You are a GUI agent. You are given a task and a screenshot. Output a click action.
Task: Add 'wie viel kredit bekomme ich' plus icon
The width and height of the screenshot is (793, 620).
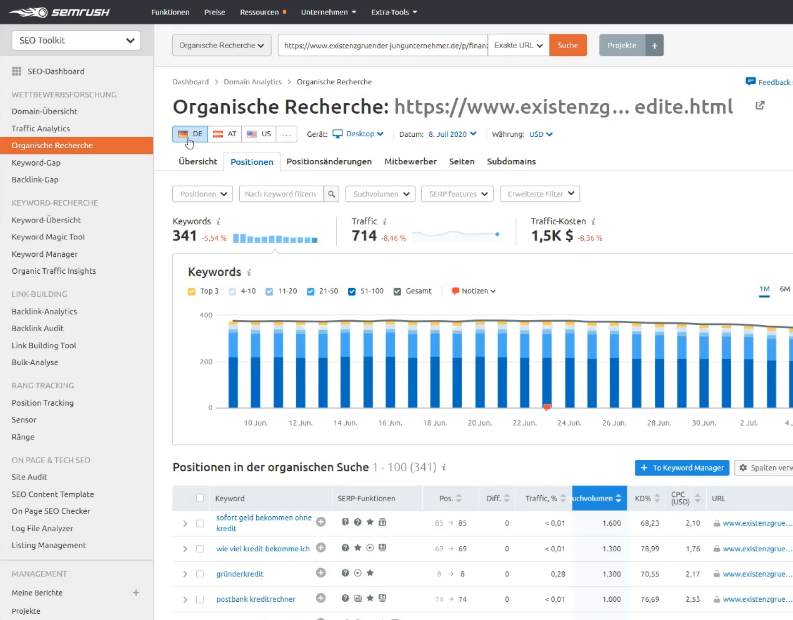coord(321,548)
